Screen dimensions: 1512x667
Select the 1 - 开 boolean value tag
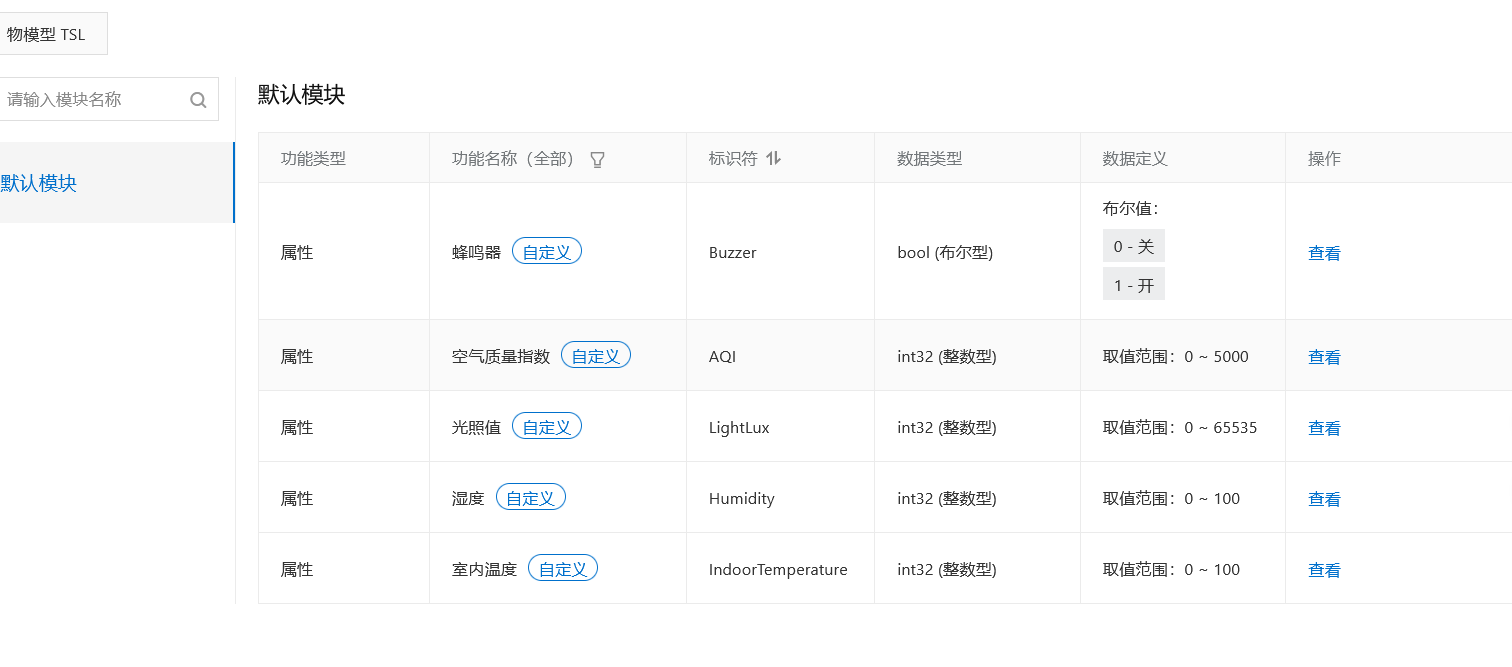[1133, 283]
